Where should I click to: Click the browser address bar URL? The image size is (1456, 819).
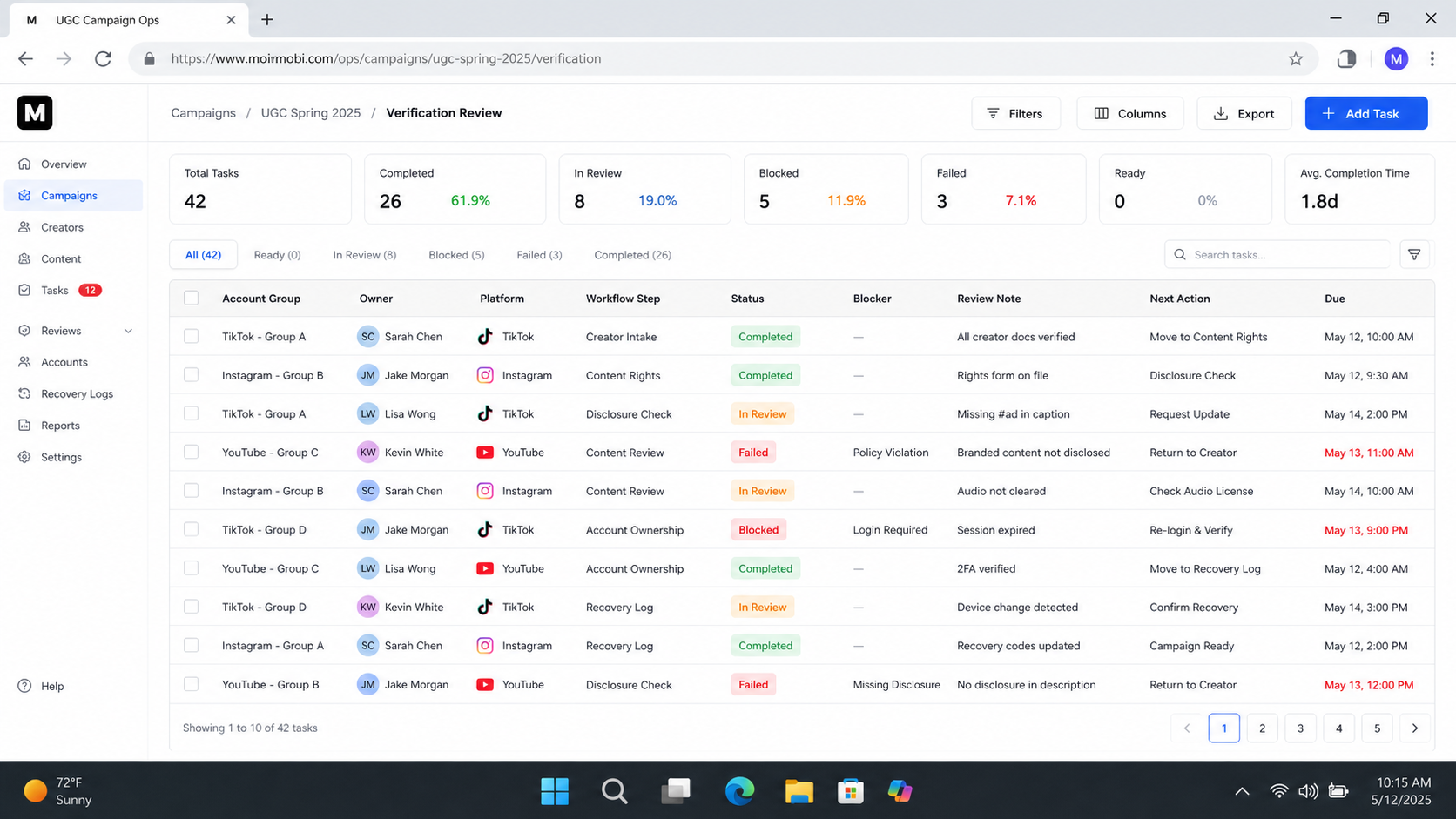tap(386, 58)
